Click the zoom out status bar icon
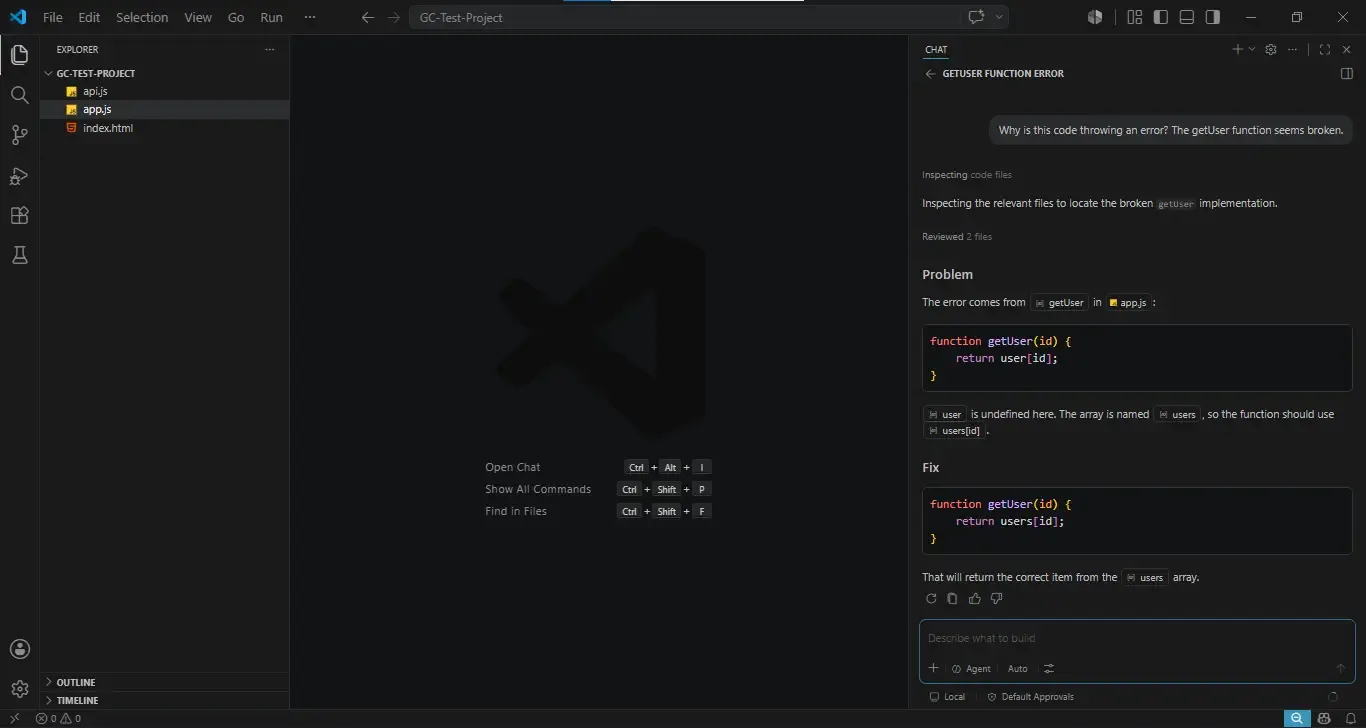The width and height of the screenshot is (1366, 728). tap(1296, 718)
